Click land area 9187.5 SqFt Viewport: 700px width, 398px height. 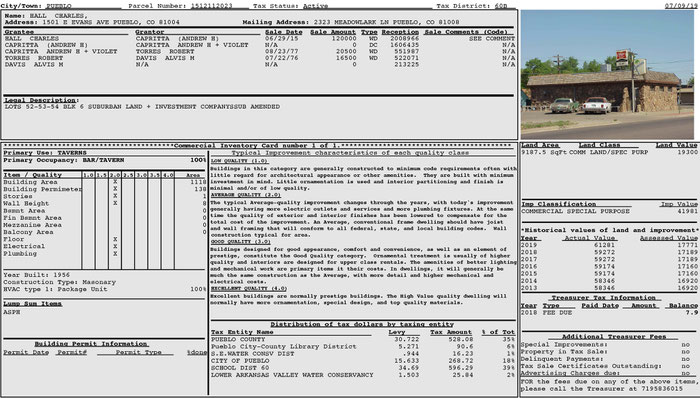[544, 152]
